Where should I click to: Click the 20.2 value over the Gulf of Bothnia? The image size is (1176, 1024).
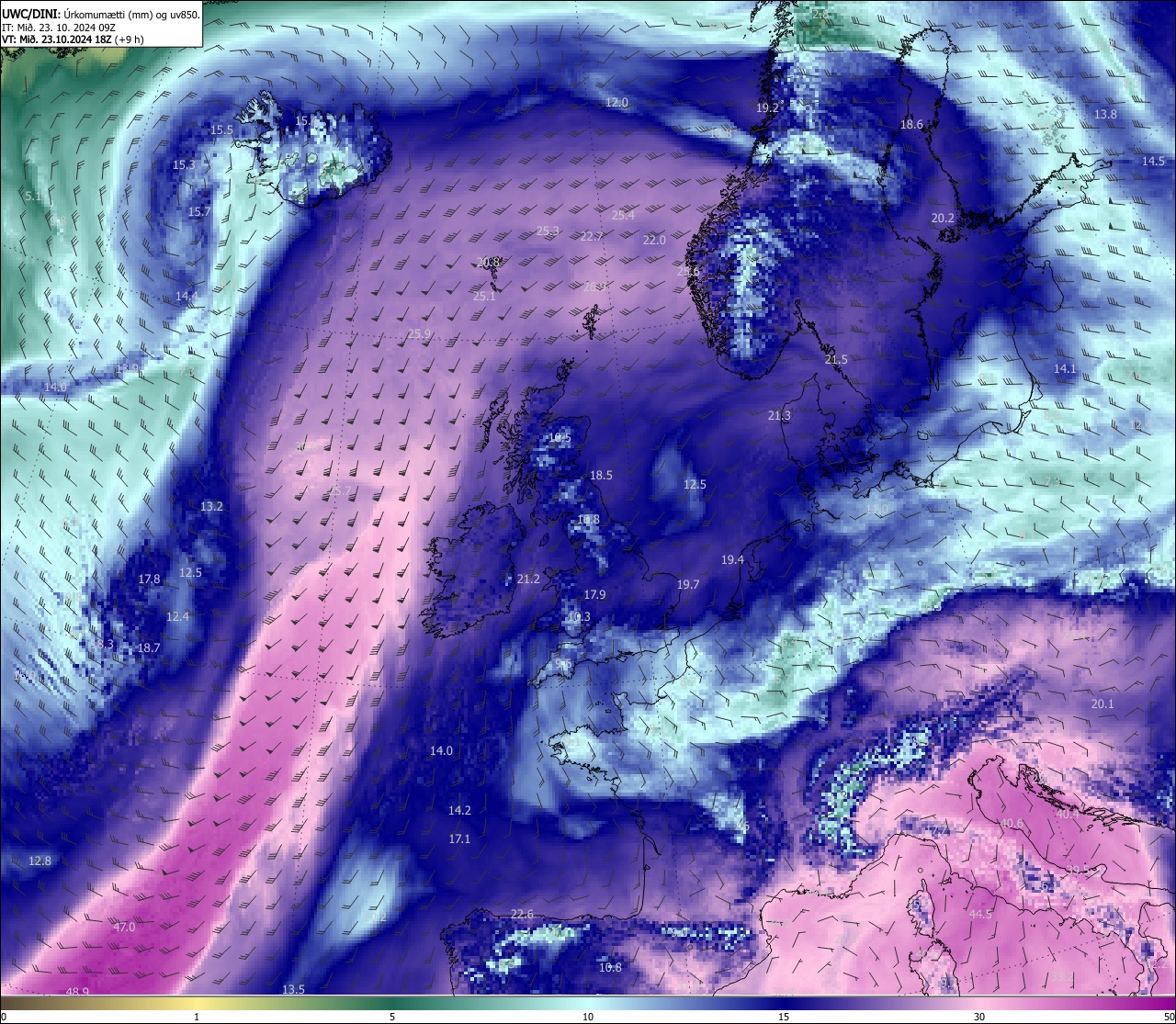[943, 219]
